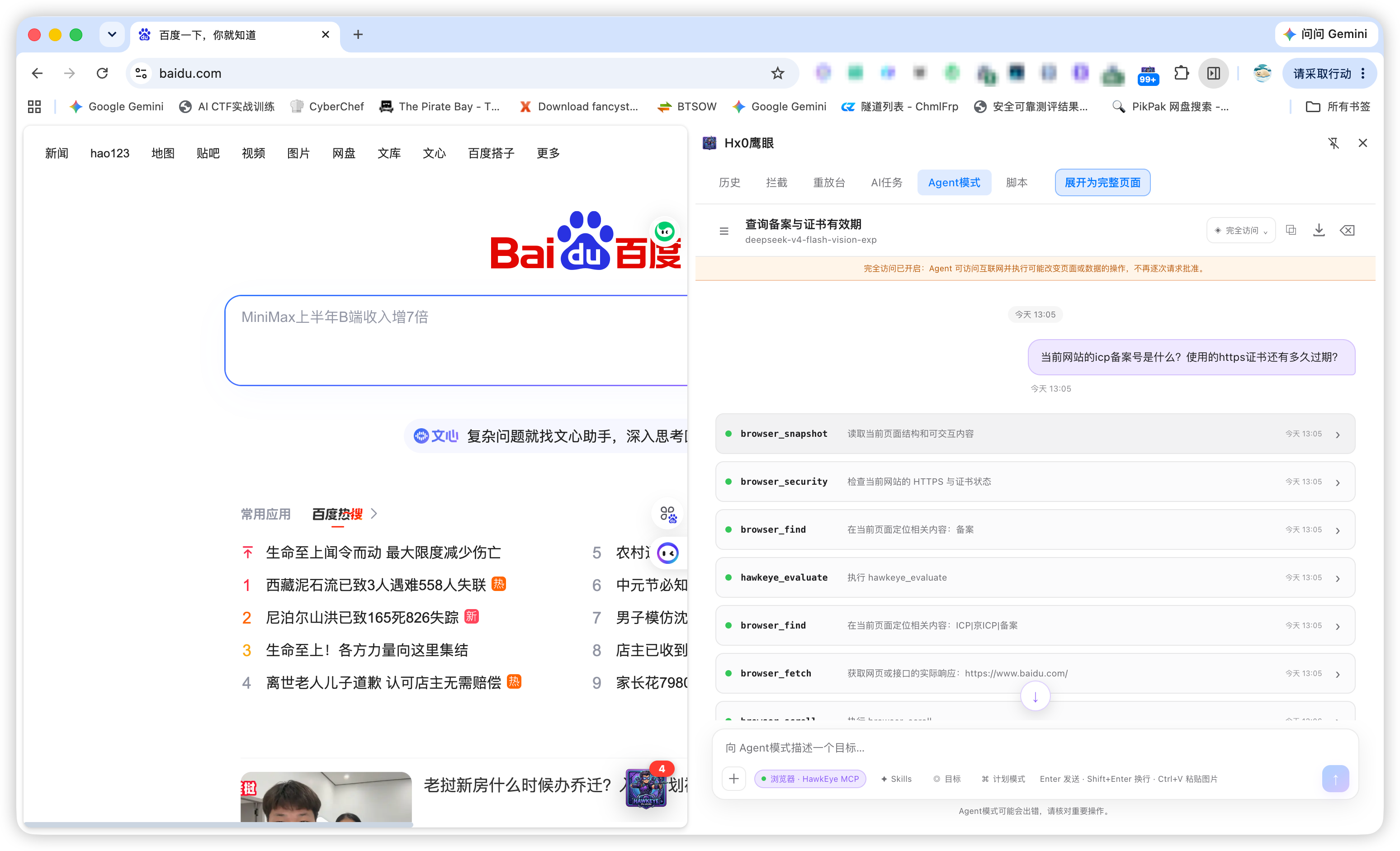Reload the baidu.com page

coord(102,73)
